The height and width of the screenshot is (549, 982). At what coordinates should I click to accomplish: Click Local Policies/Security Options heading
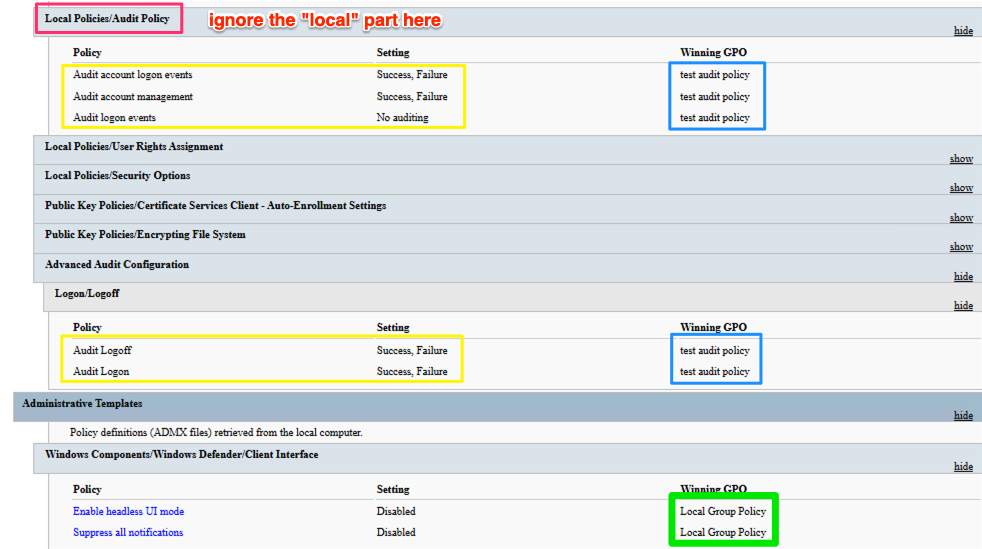(x=117, y=176)
